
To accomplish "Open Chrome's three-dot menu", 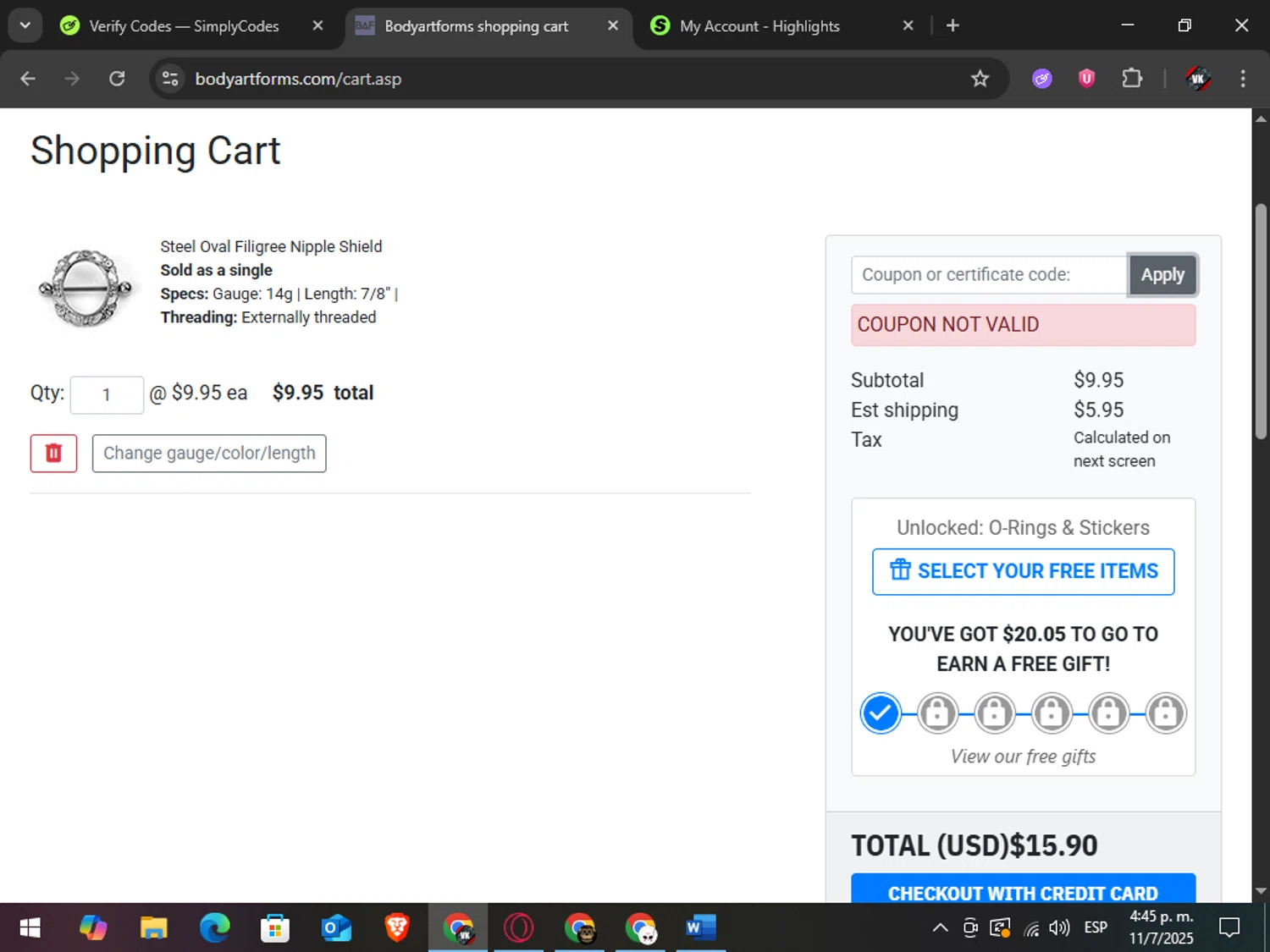I will click(1243, 79).
